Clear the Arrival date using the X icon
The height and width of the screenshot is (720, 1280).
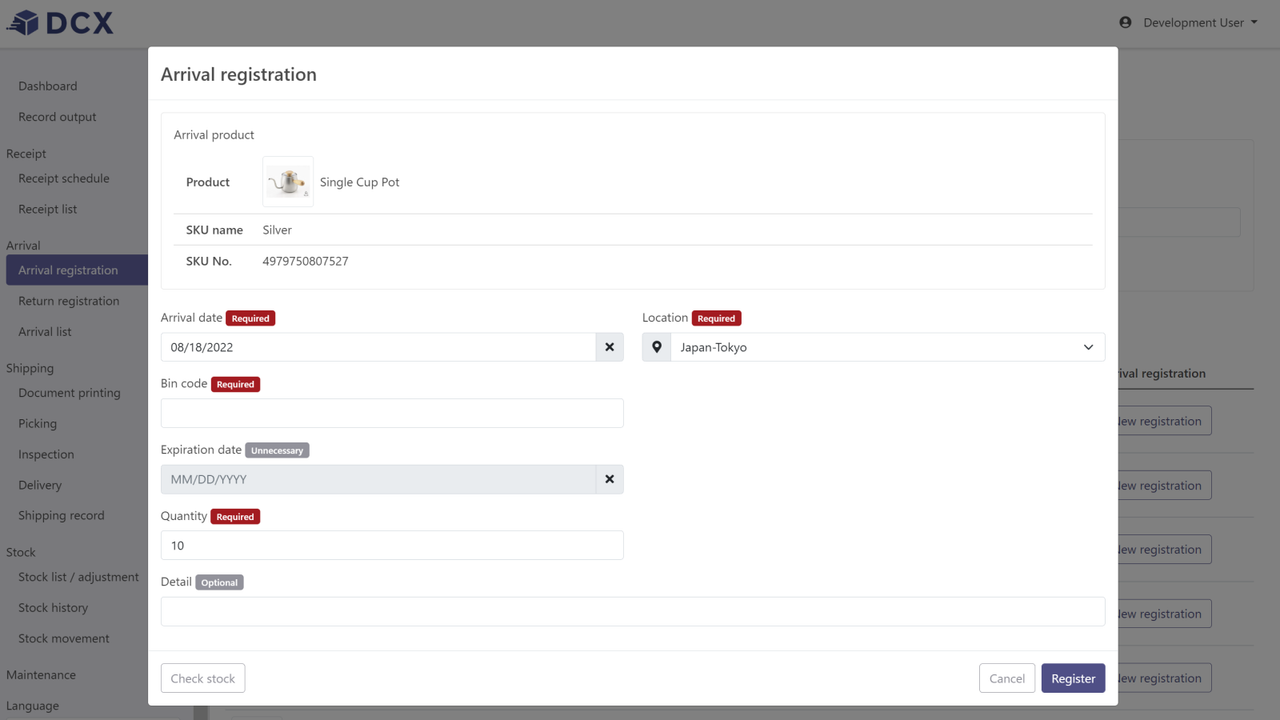[x=609, y=346]
